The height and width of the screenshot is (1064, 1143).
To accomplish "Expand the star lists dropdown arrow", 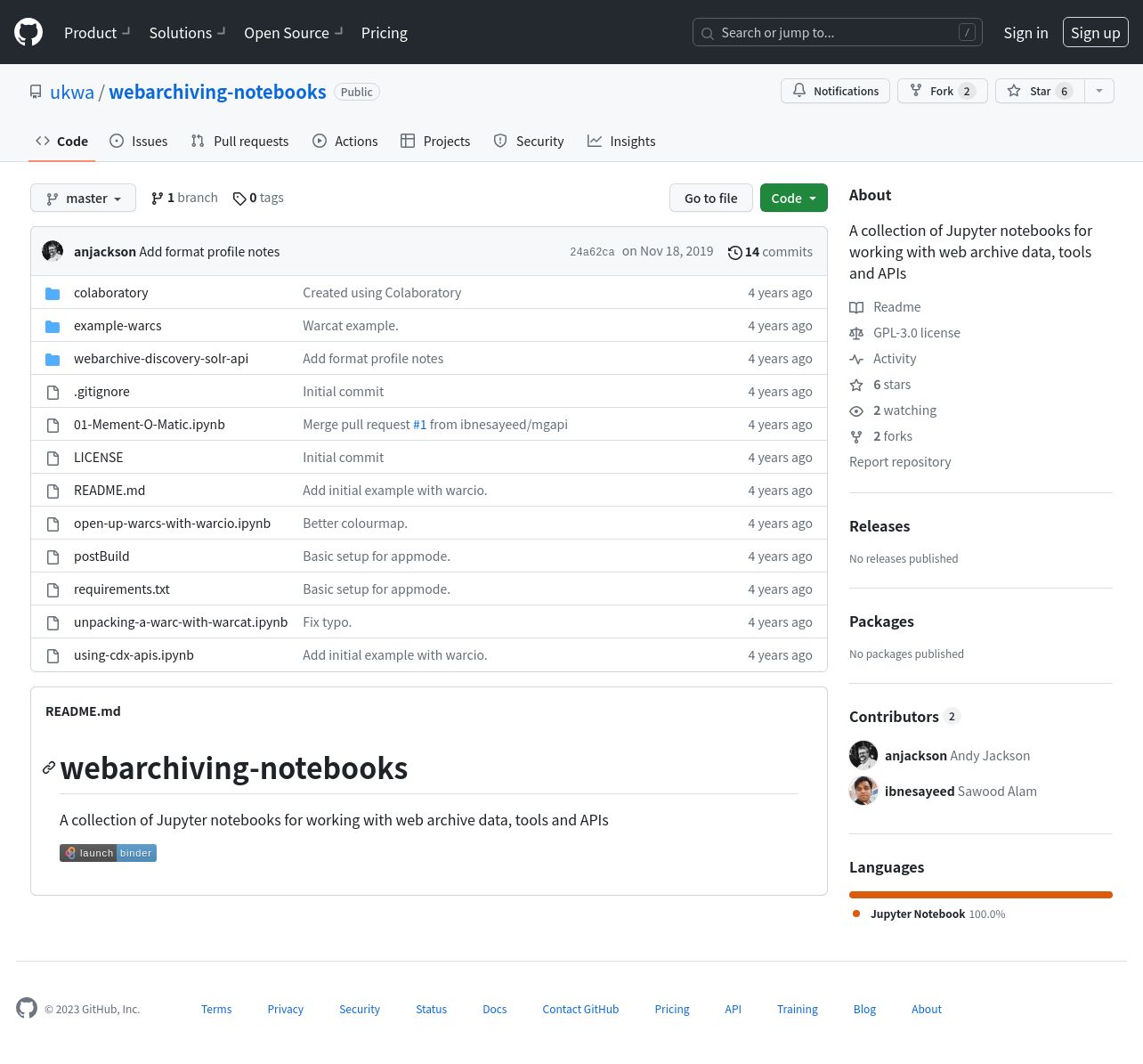I will tap(1099, 91).
